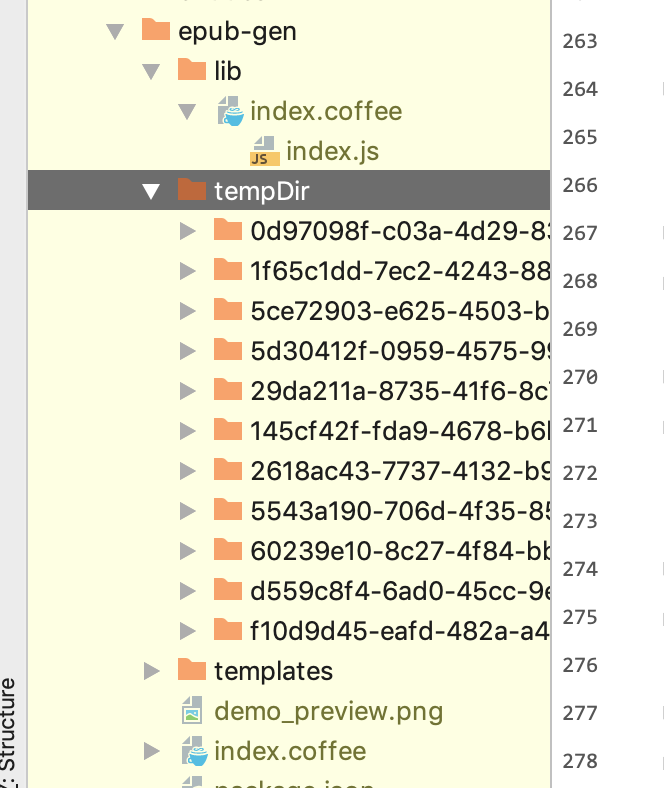Image resolution: width=664 pixels, height=788 pixels.
Task: Select folder name 5ce72903-e625-4503-b
Action: tap(400, 311)
